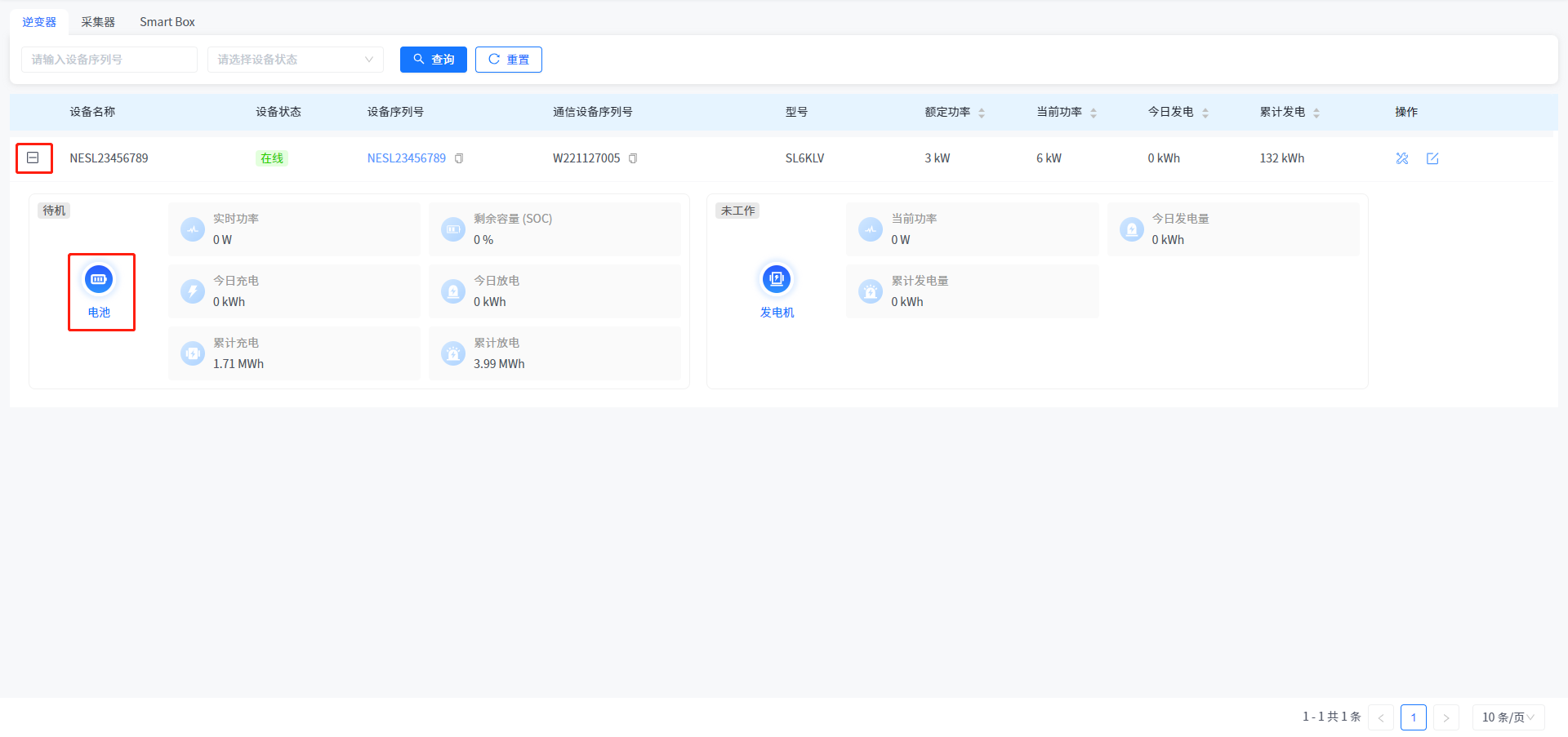Open the NESL23456789 serial number link
Image resolution: width=1568 pixels, height=737 pixels.
click(x=406, y=158)
